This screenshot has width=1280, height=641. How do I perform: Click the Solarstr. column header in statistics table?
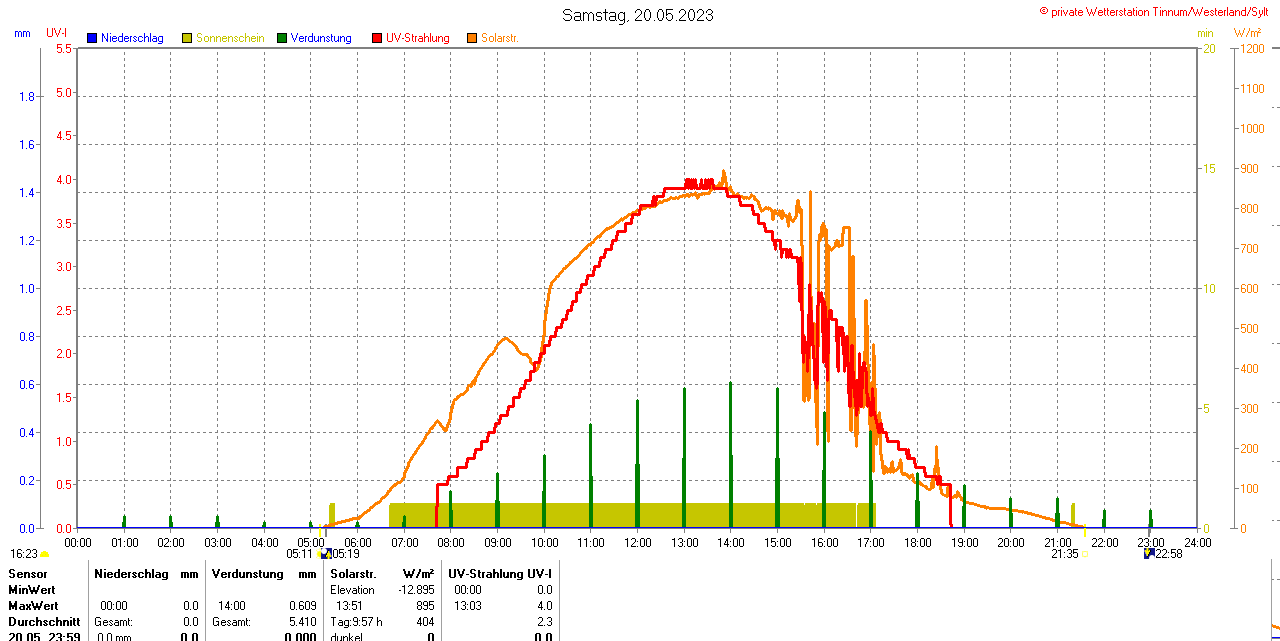(353, 574)
